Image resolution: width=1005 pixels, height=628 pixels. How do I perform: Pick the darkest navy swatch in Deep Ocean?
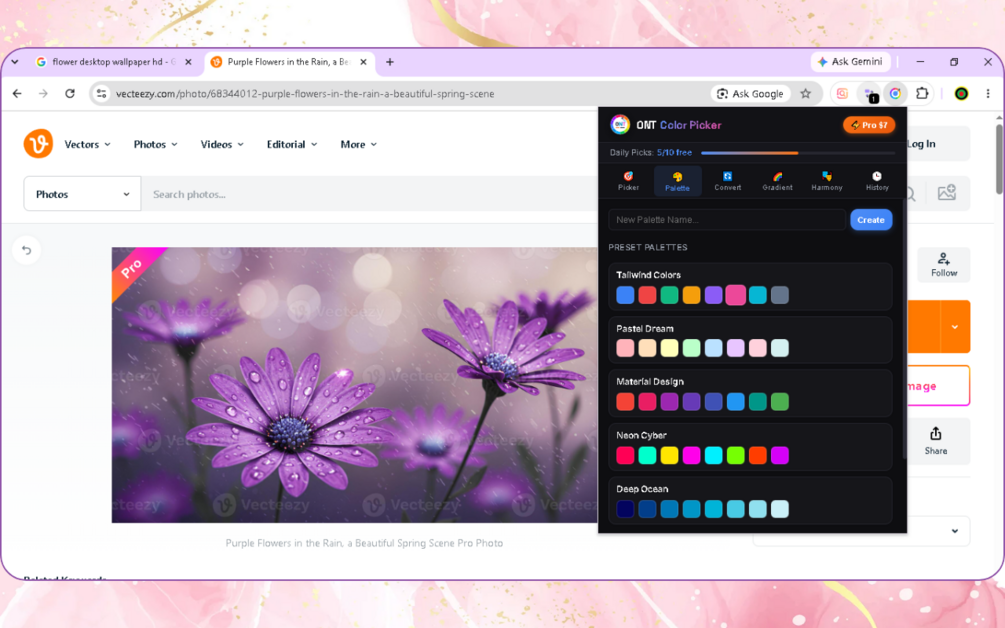[625, 509]
